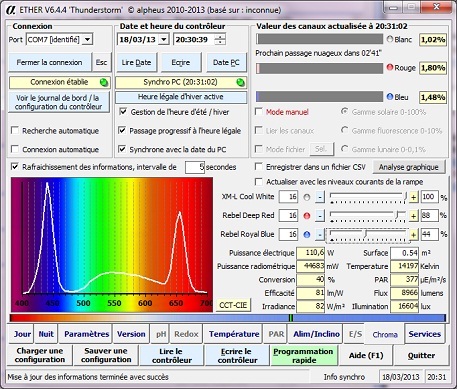Click the Surface value field 0.54

[x=404, y=253]
